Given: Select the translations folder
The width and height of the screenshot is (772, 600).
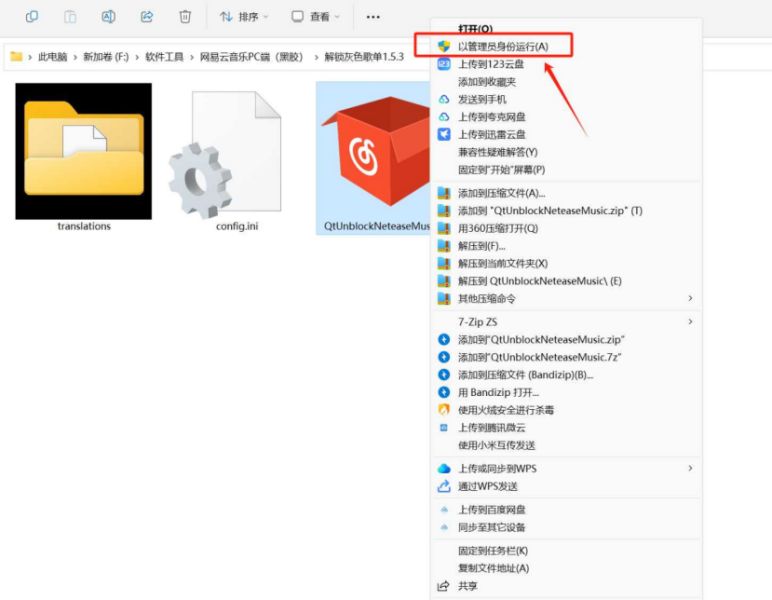Looking at the screenshot, I should click(84, 158).
